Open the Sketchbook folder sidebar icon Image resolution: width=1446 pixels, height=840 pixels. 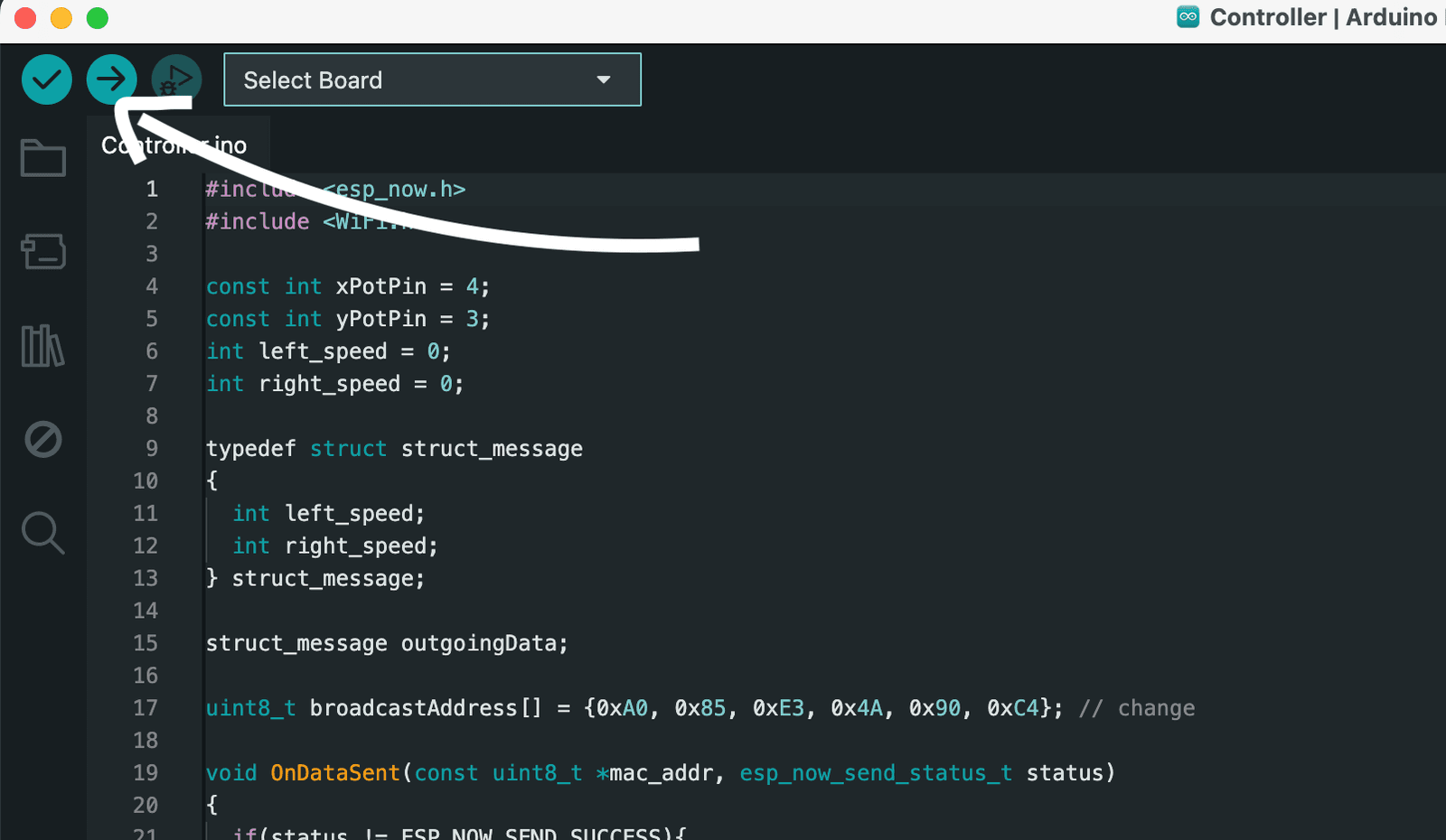tap(43, 158)
